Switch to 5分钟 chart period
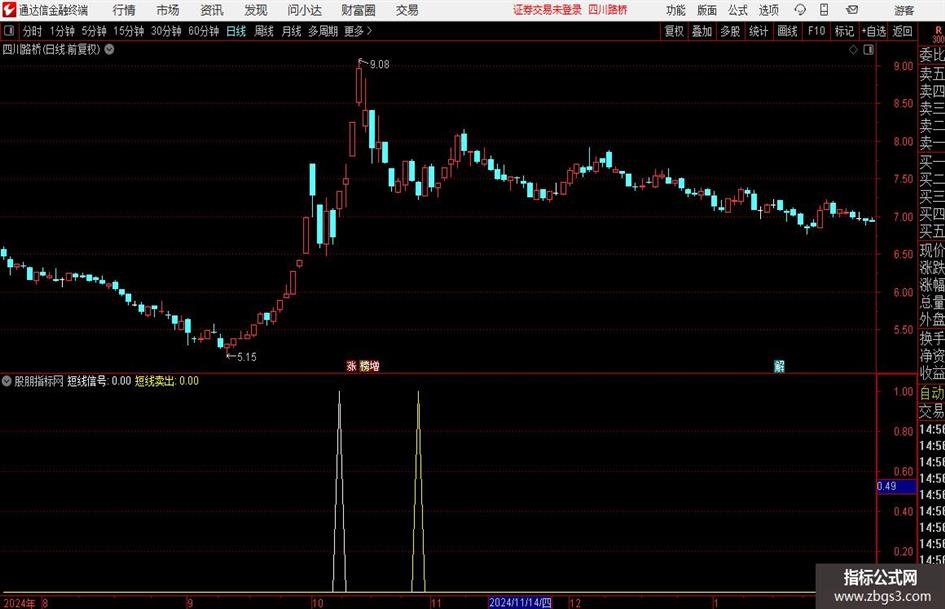This screenshot has height=609, width=945. click(94, 31)
